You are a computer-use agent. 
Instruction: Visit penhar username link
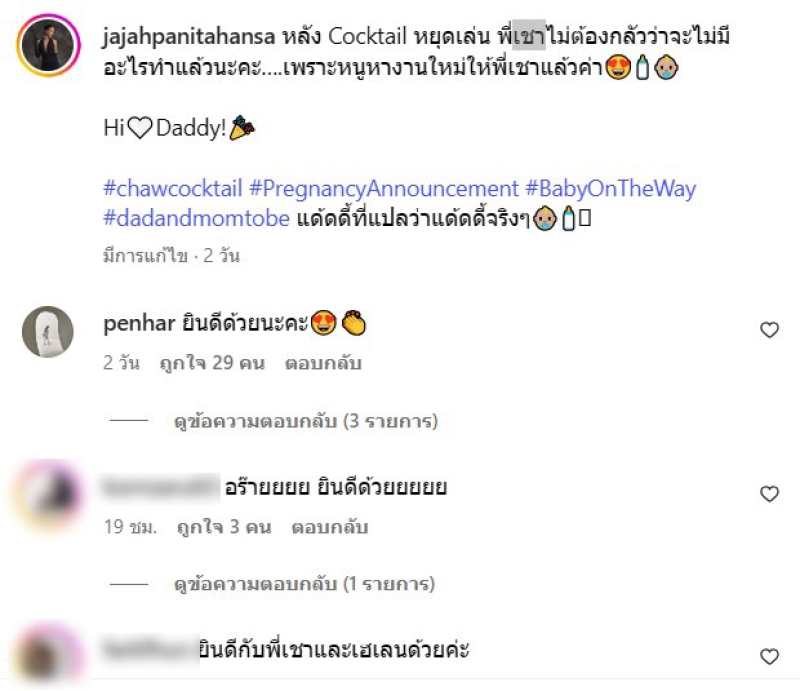pyautogui.click(x=139, y=324)
